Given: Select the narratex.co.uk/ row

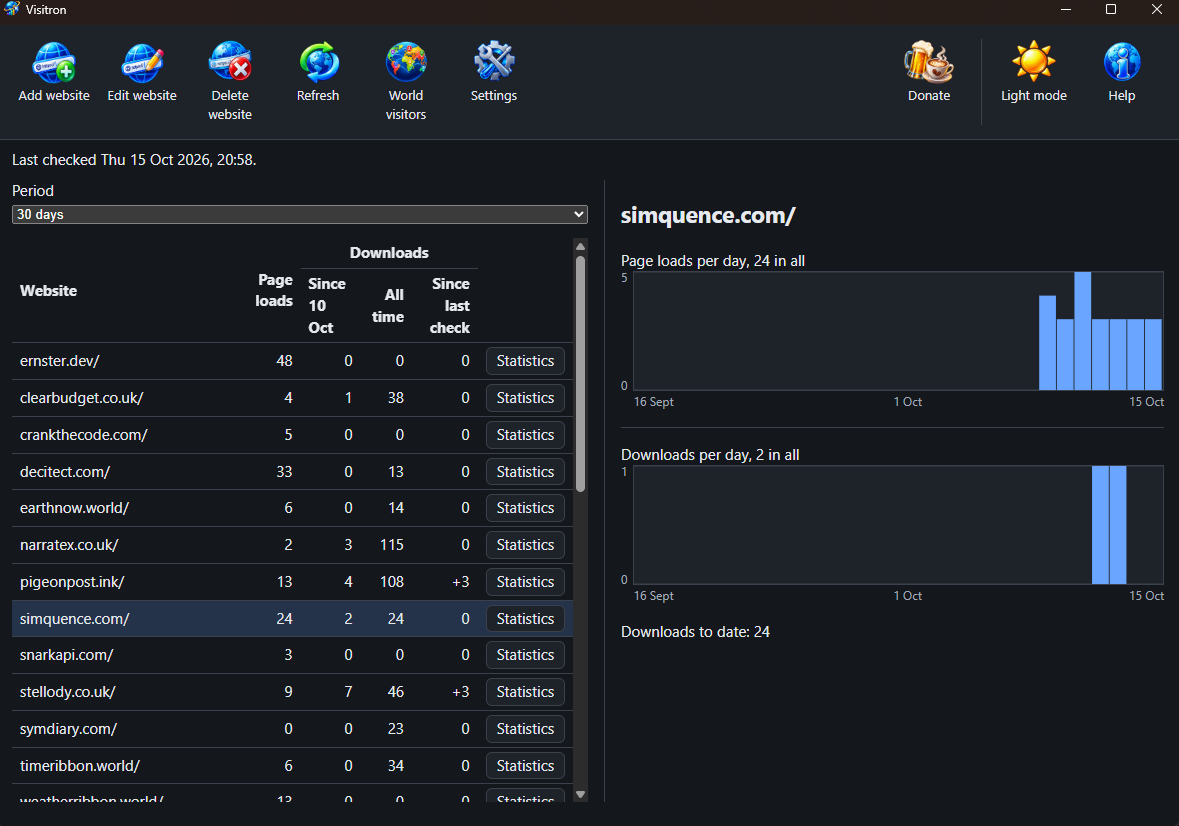Looking at the screenshot, I should coord(292,545).
